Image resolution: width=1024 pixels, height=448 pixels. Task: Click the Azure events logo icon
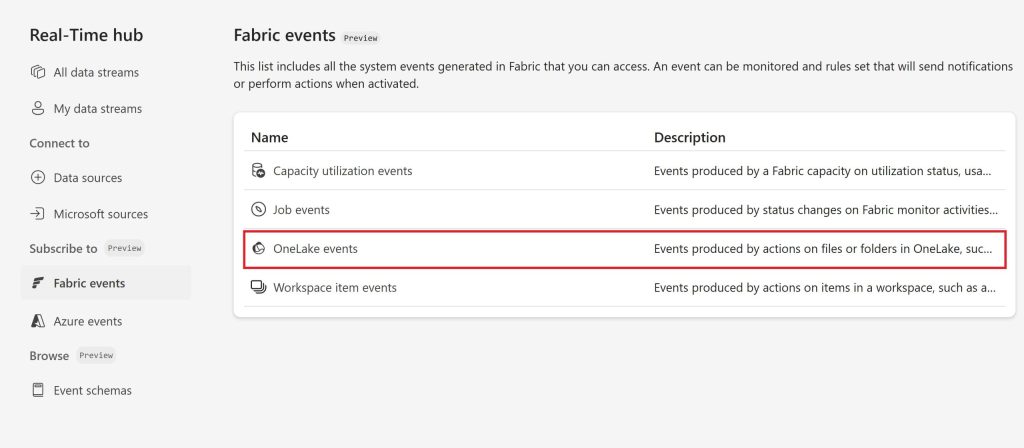(x=38, y=321)
